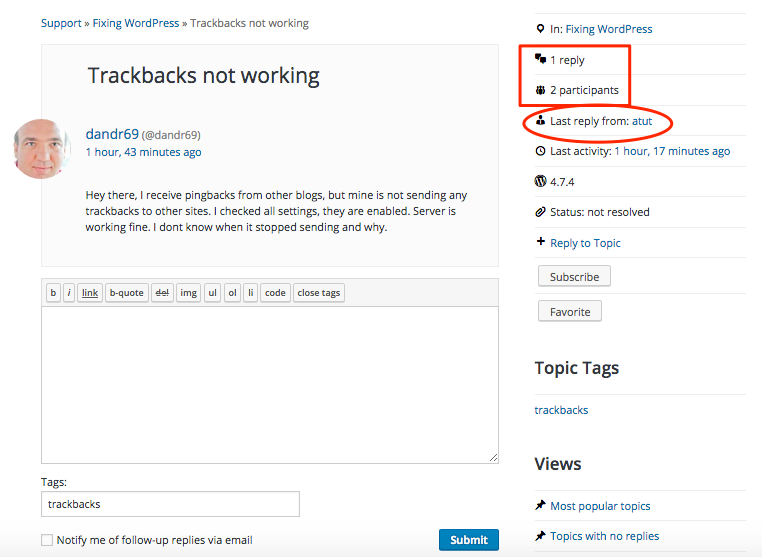
Task: Click the paperclip icon beside Status: not resolved
Action: 540,212
